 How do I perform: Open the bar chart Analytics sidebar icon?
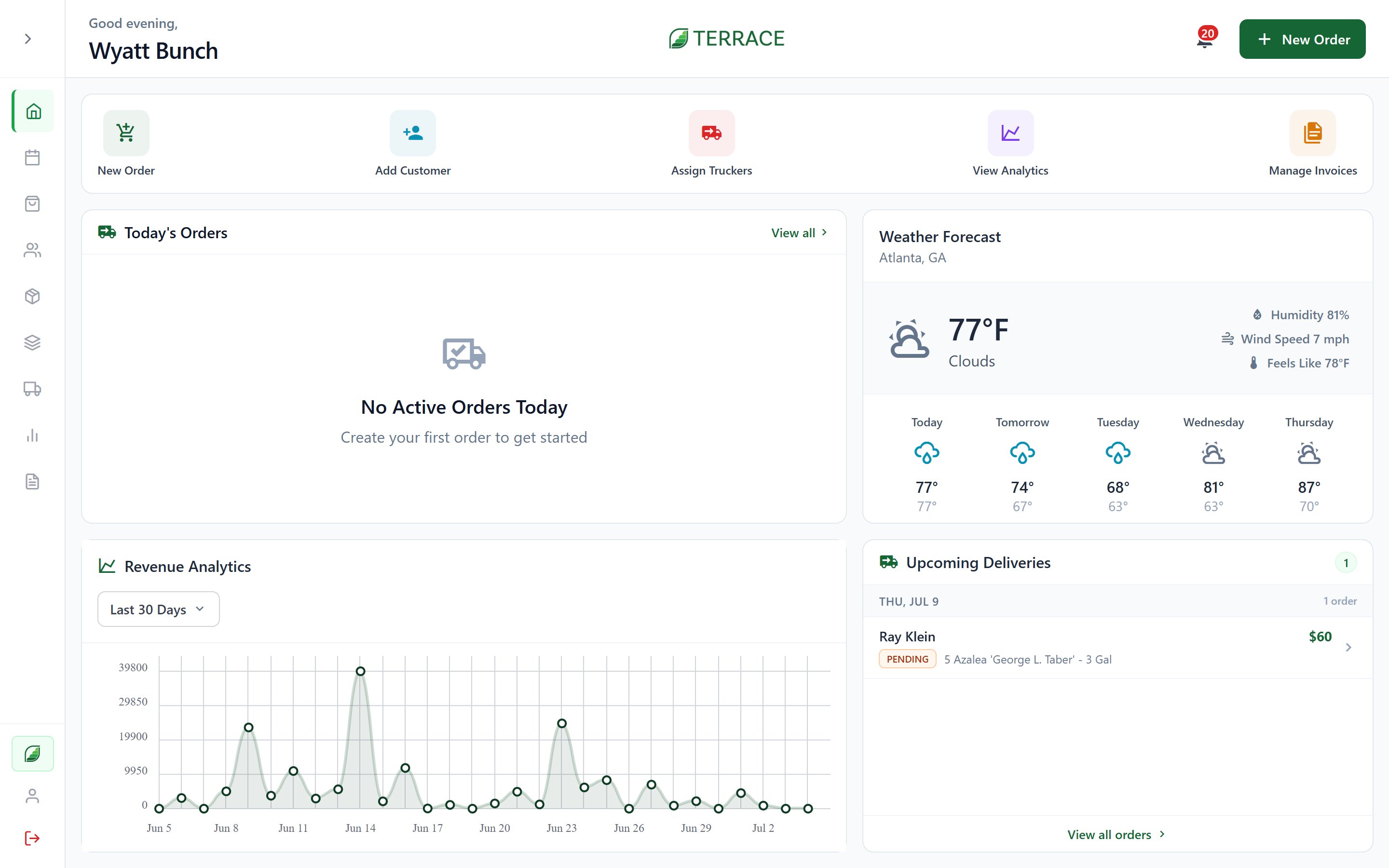33,435
